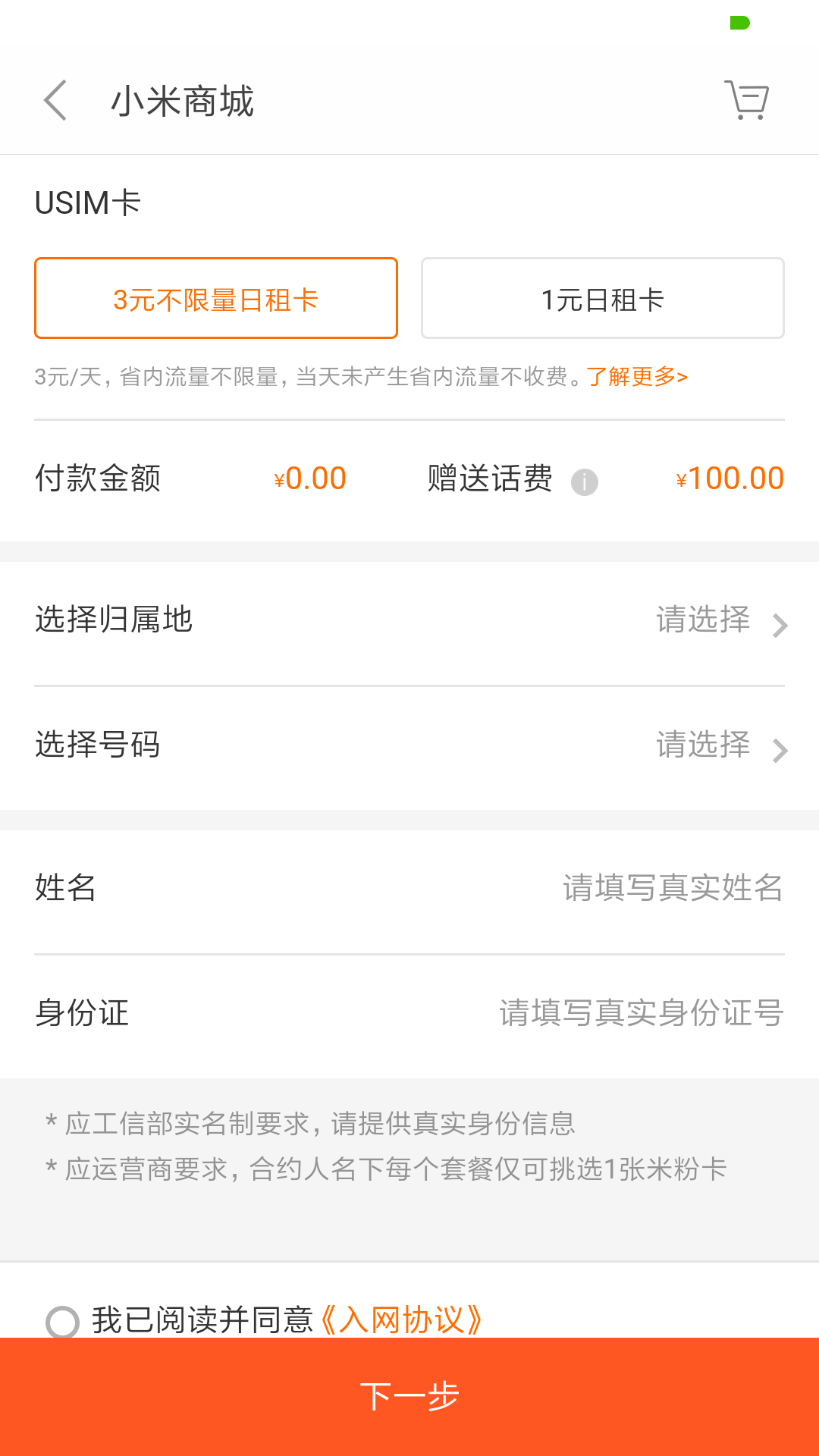Focus the 请填写真实身份证号 ID field

[x=641, y=1013]
